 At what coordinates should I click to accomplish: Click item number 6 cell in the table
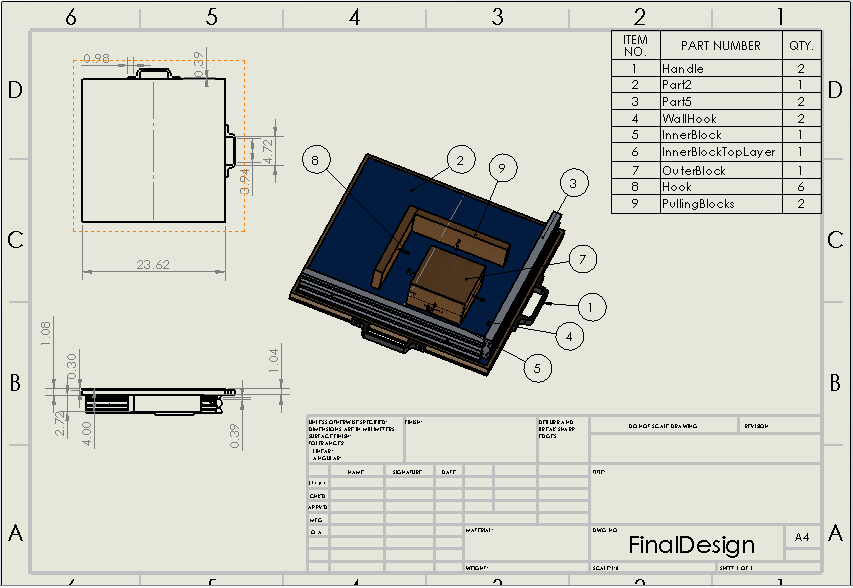[635, 152]
